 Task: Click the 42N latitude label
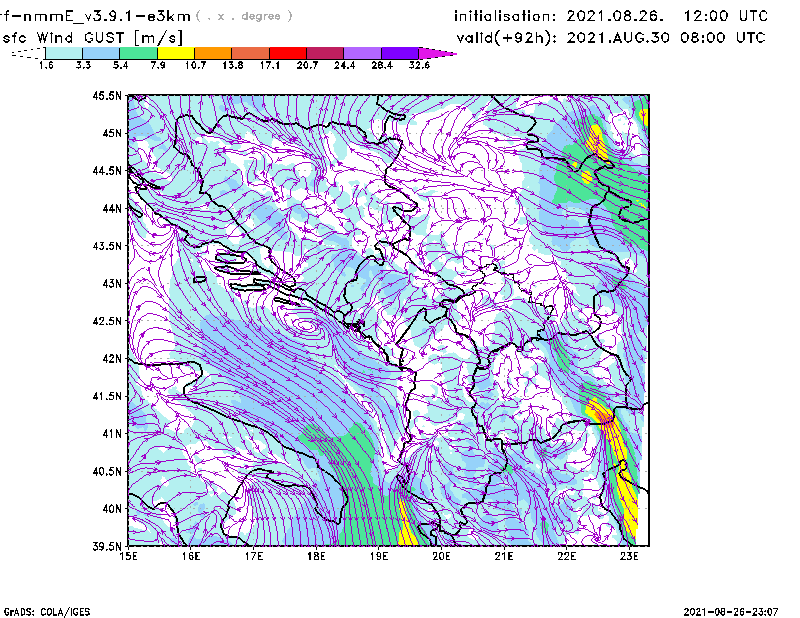click(x=112, y=358)
